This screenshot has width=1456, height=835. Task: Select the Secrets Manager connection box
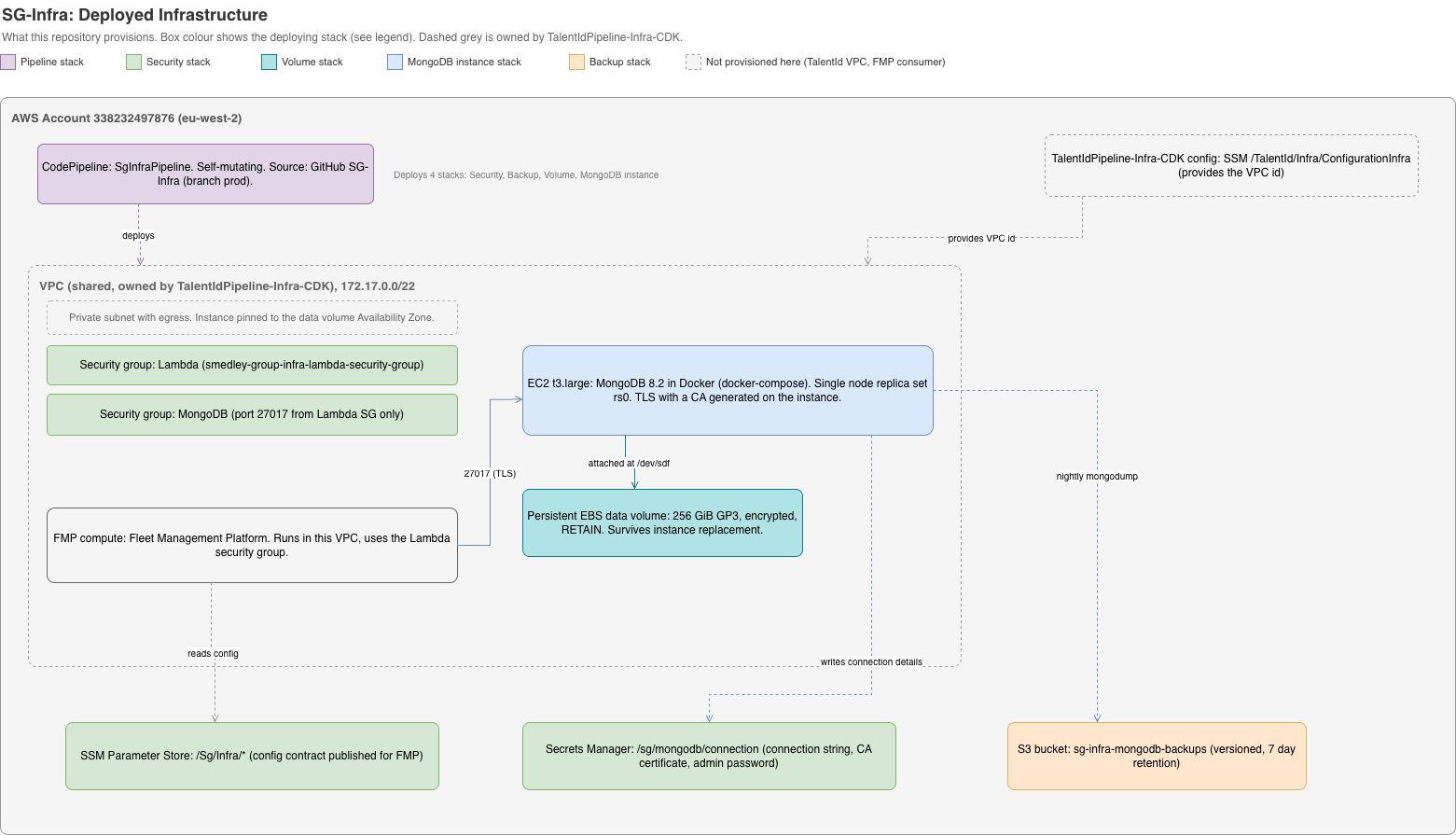[709, 756]
